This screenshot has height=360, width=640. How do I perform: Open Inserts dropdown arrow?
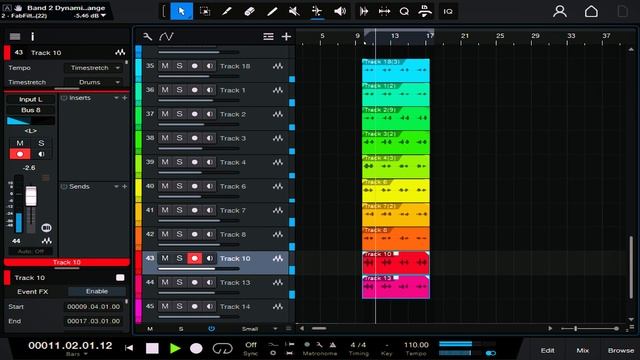point(116,98)
